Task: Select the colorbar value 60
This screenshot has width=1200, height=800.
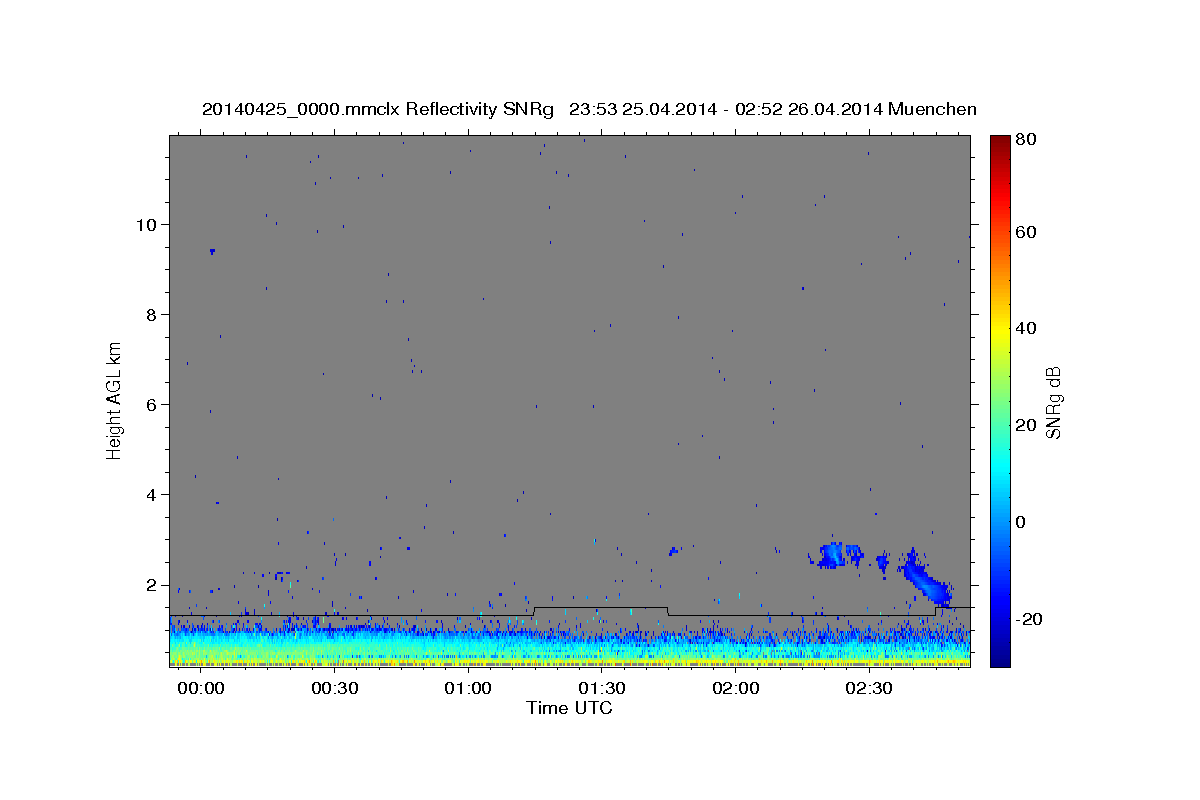Action: pos(1025,231)
